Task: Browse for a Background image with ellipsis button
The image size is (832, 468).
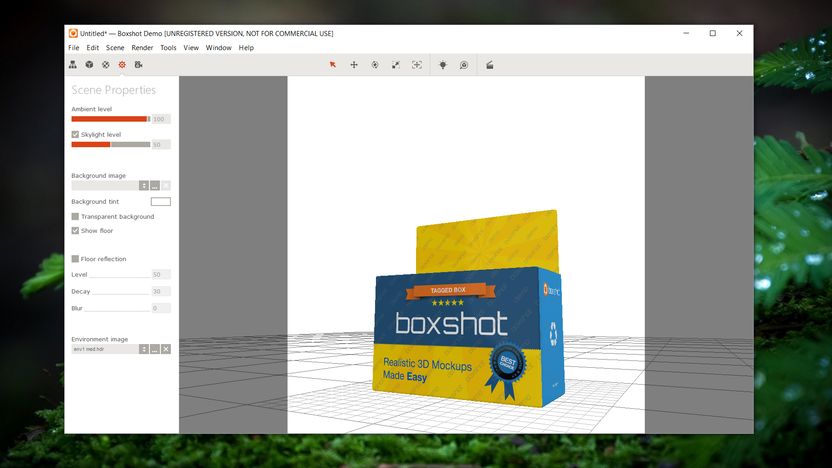Action: tap(155, 185)
